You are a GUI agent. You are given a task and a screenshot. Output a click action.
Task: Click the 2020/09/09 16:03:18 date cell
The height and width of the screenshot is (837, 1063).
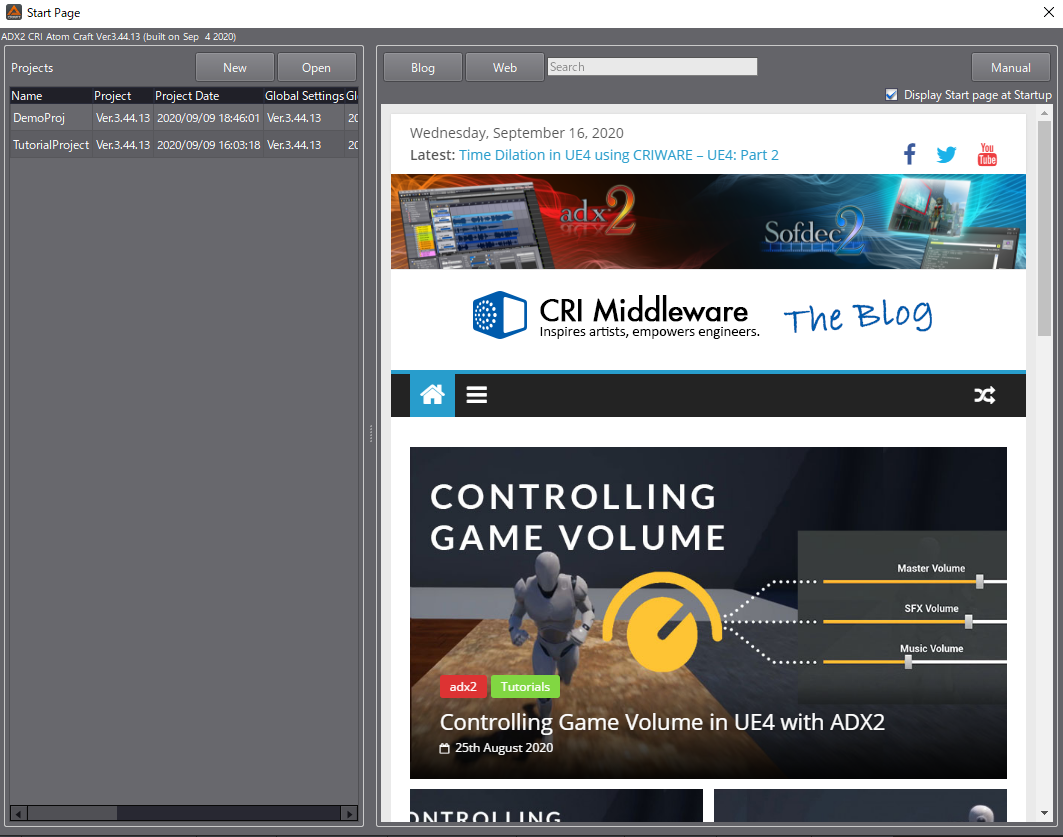208,144
